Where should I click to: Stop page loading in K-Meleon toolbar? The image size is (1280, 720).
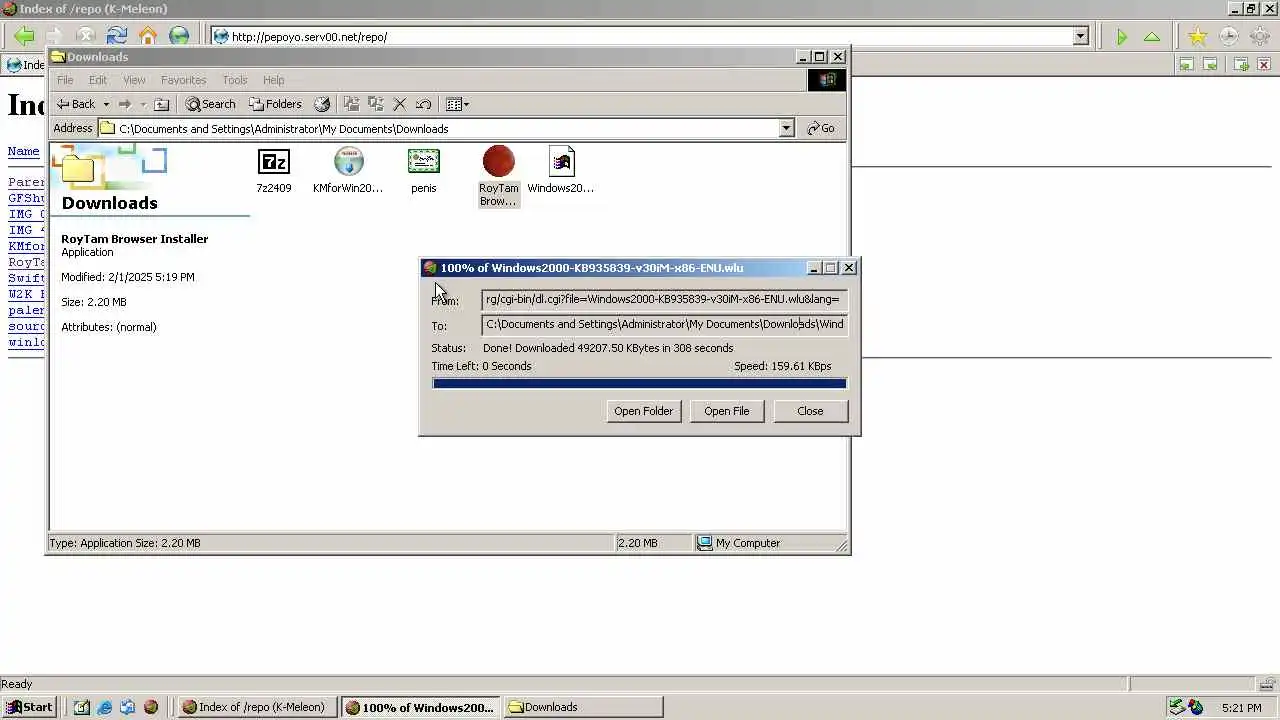pos(86,37)
